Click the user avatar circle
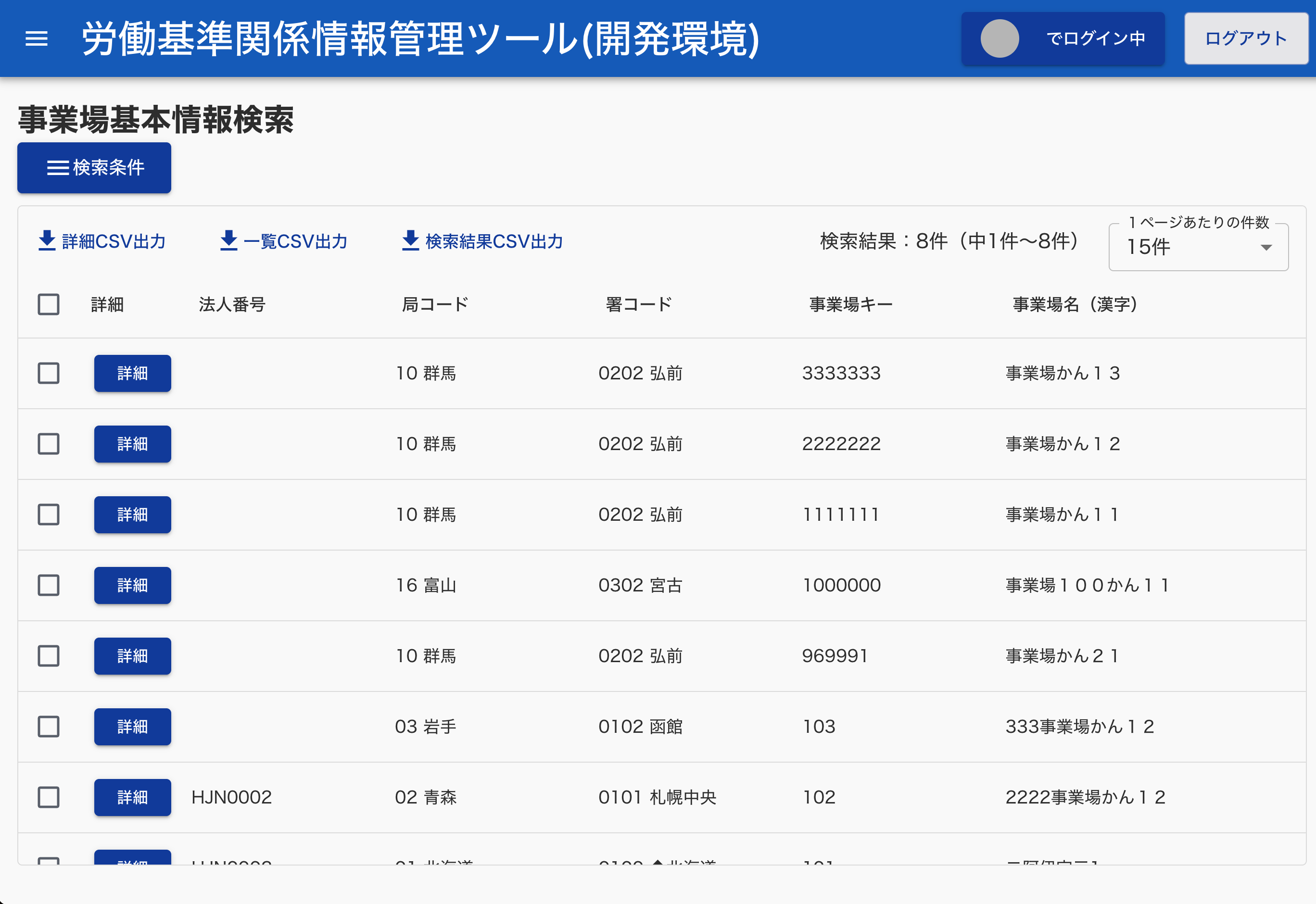 point(1000,38)
